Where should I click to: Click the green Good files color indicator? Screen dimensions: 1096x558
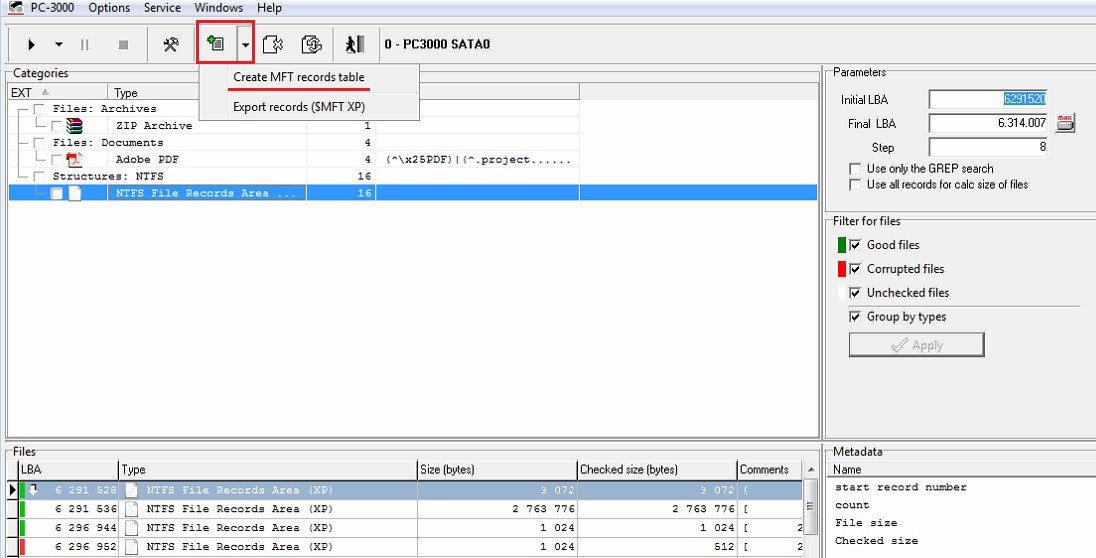click(x=841, y=245)
